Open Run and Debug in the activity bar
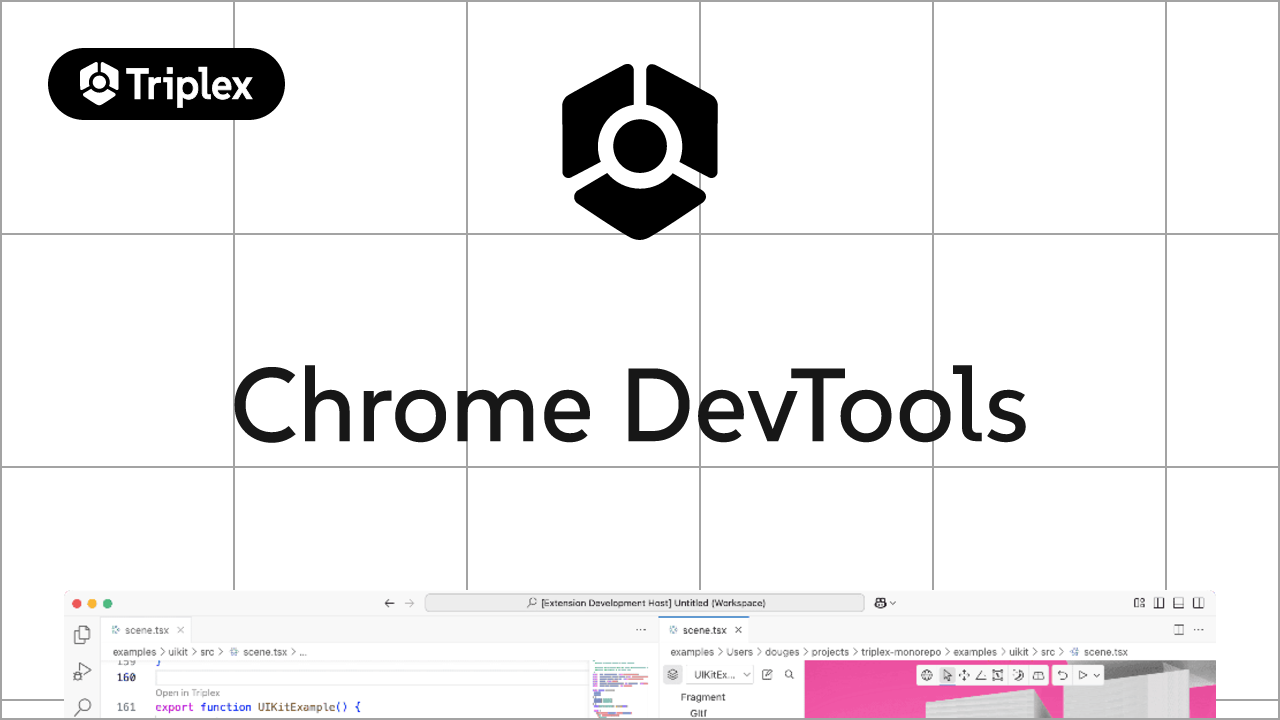The image size is (1280, 720). pyautogui.click(x=81, y=672)
